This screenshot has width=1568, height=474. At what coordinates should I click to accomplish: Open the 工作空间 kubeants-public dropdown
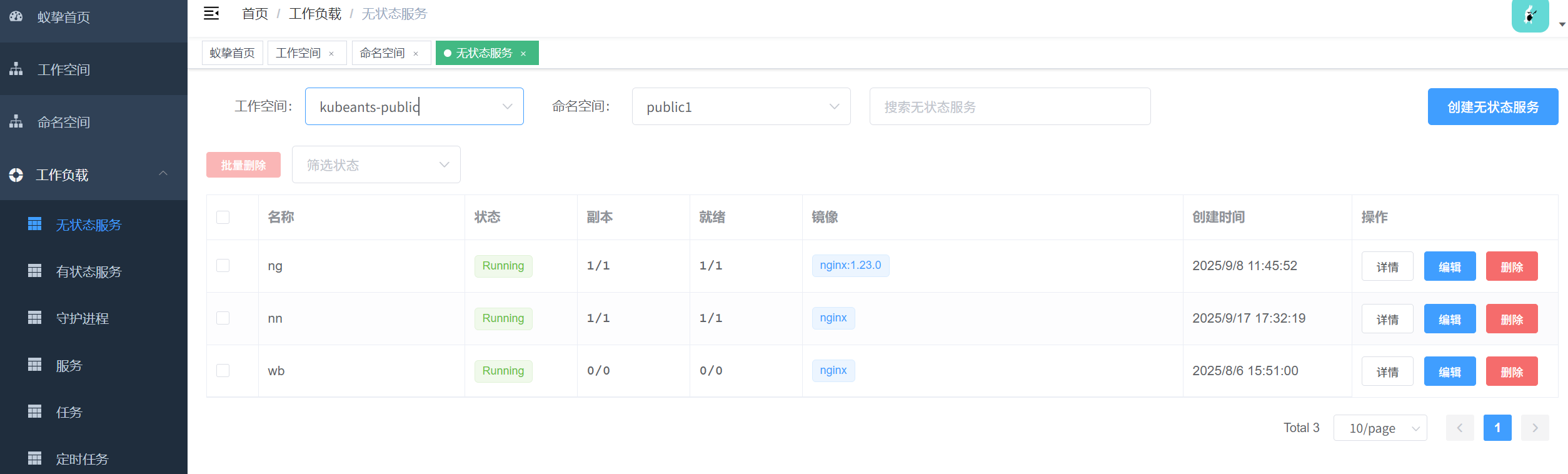coord(414,107)
